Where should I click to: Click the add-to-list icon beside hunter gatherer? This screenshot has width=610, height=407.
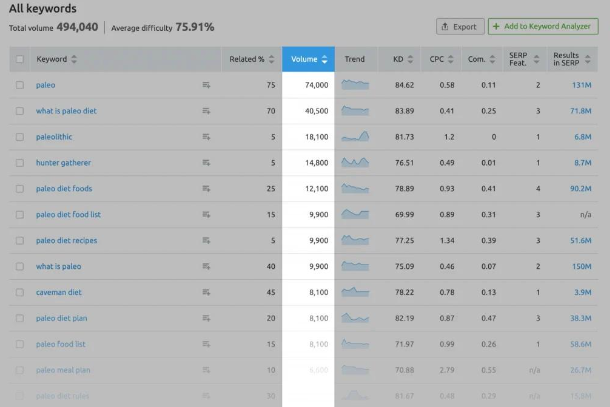tap(206, 163)
